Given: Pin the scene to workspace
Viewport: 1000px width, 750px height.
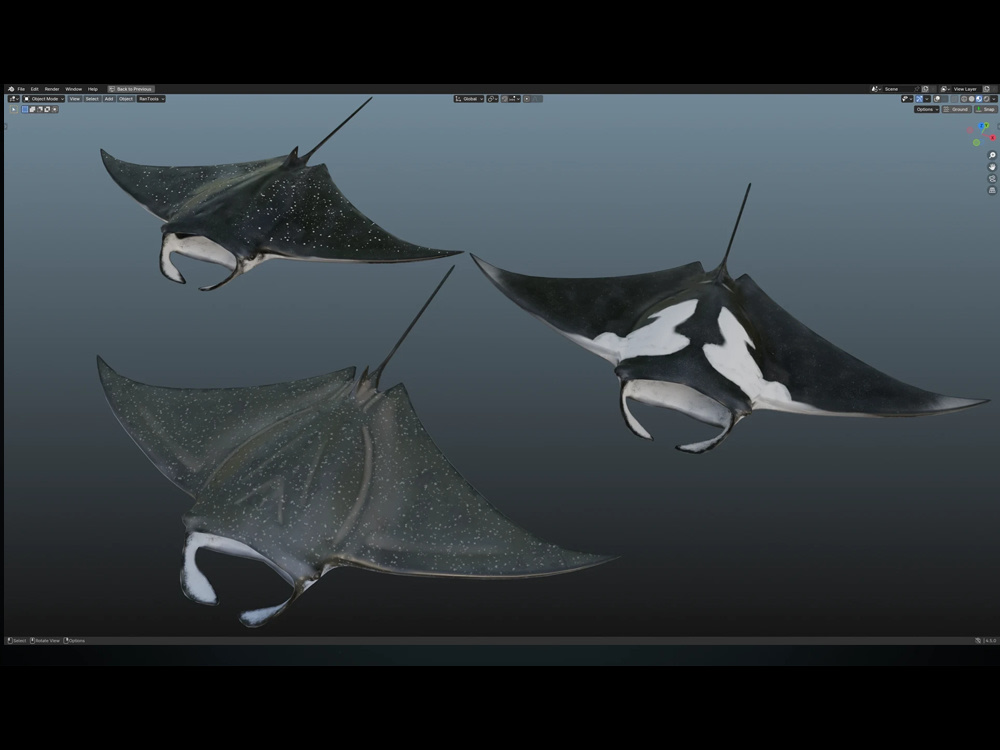Looking at the screenshot, I should point(916,89).
